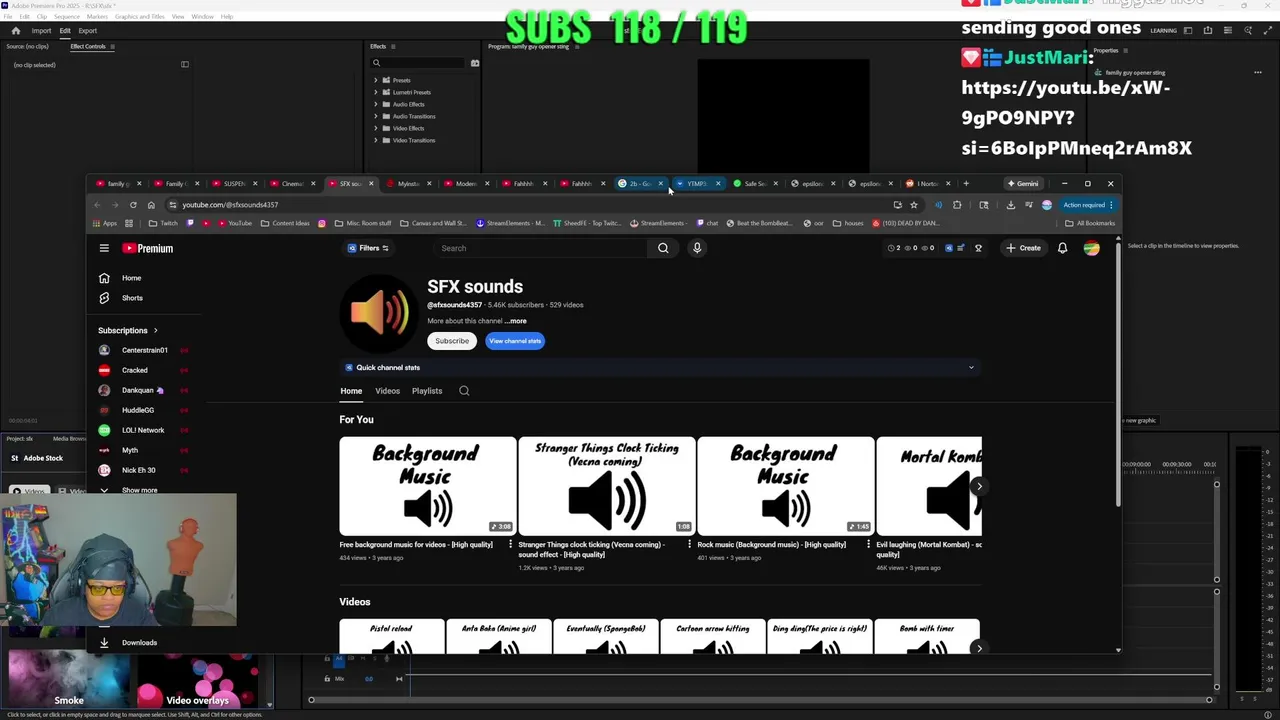
Task: Open the Gemini button in browser title bar
Action: coord(1023,184)
